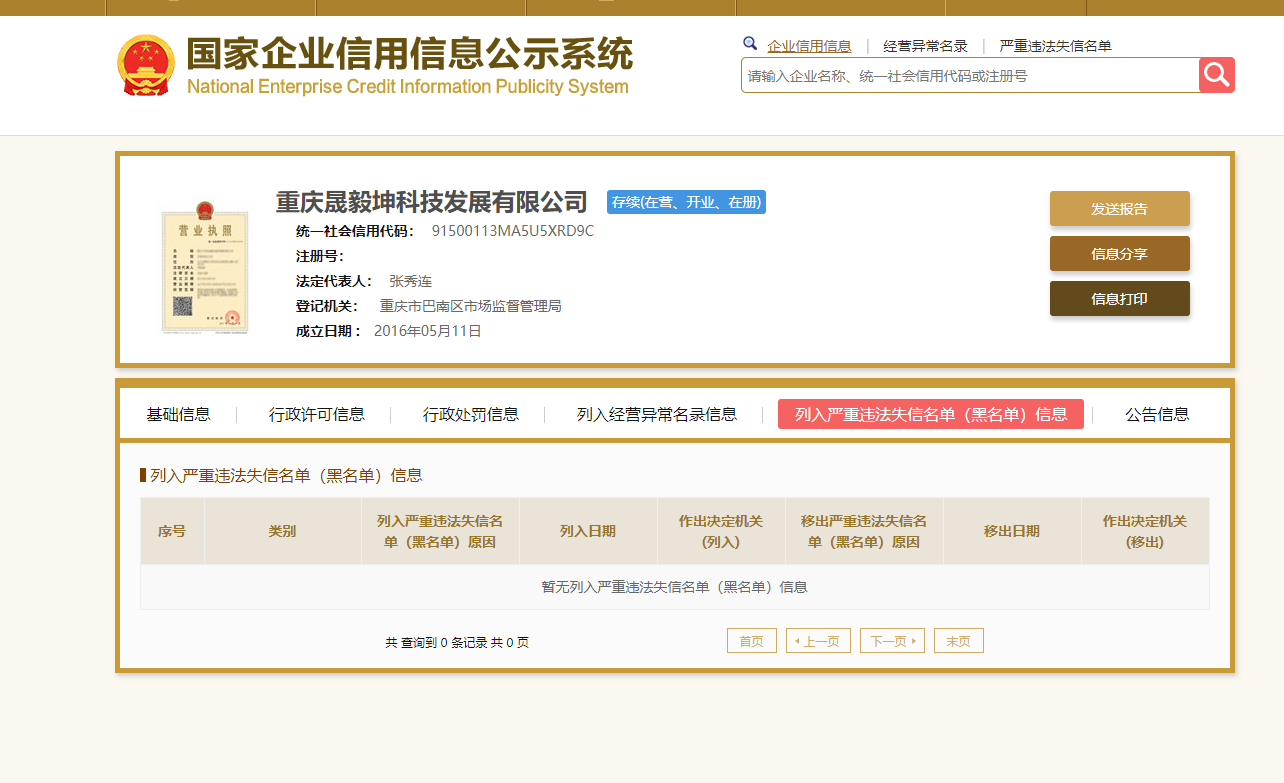Click the credit code 91500113MA5U5XRD9C
The image size is (1284, 783).
513,231
